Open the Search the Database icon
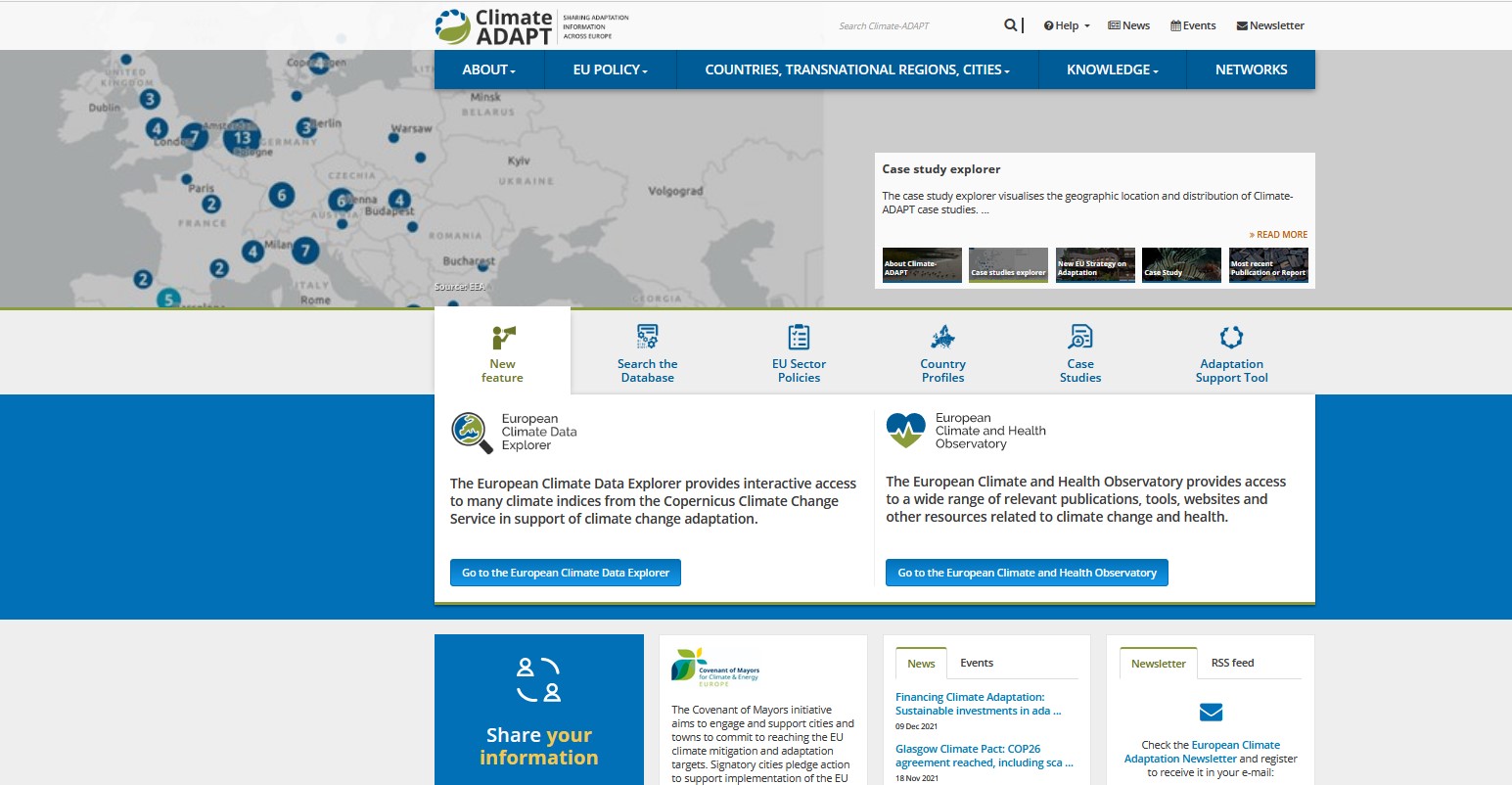The height and width of the screenshot is (785, 1512). point(647,338)
